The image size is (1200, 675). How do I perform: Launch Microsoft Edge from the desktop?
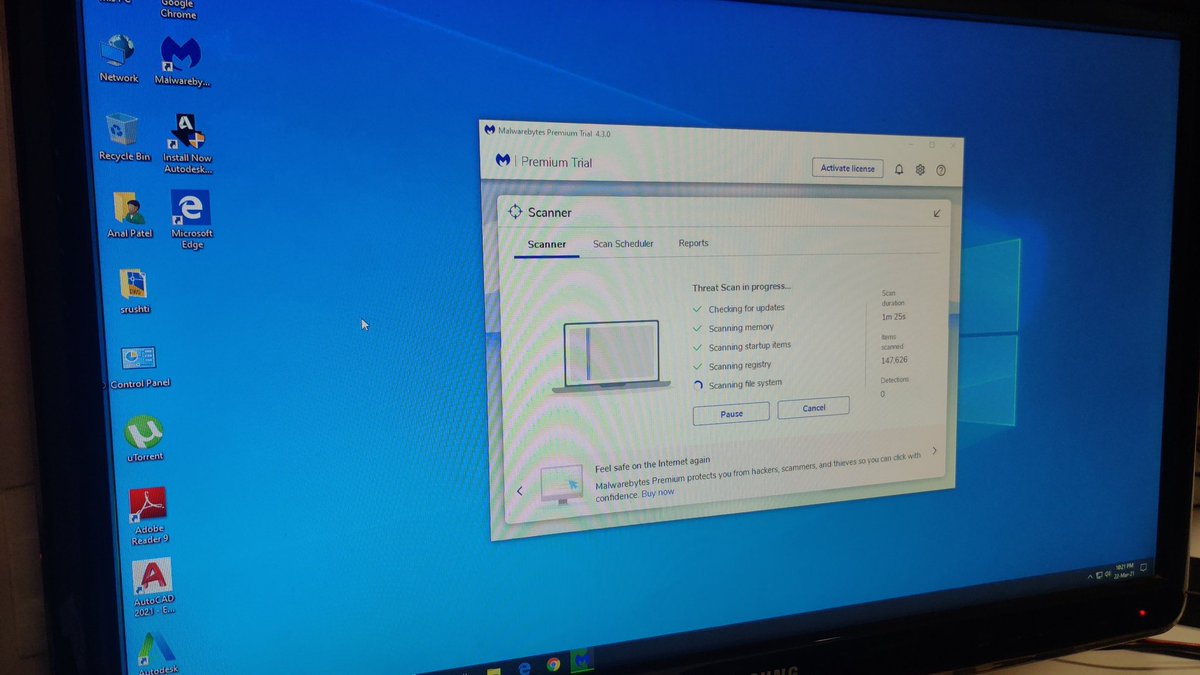tap(191, 220)
